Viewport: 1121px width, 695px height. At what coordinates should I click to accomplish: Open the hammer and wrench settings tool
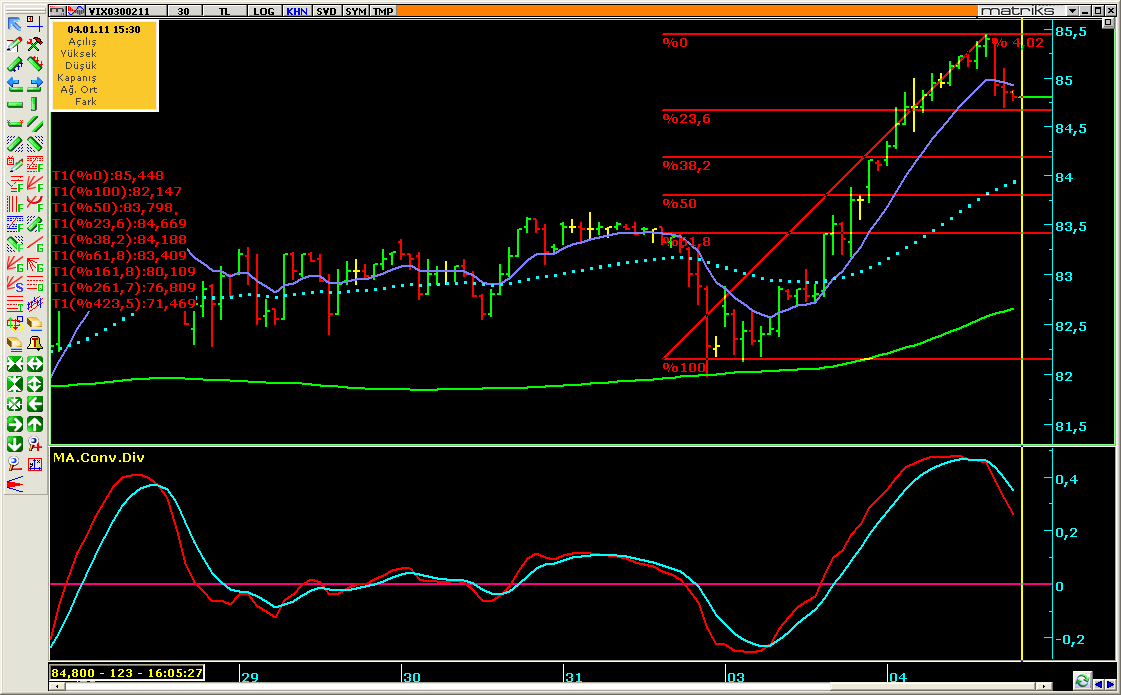[x=34, y=43]
